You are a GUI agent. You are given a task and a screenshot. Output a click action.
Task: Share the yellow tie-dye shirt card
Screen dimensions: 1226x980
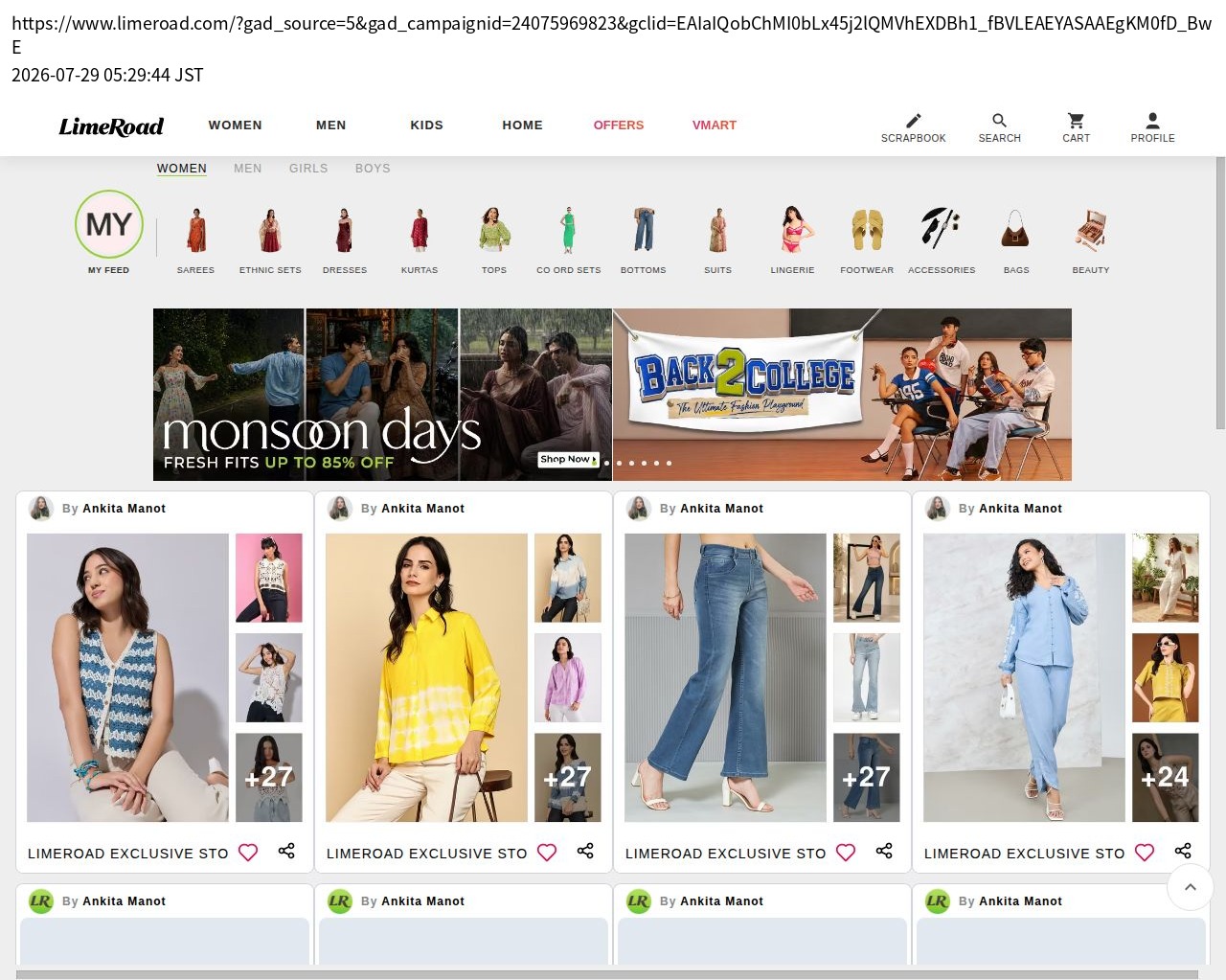click(585, 851)
